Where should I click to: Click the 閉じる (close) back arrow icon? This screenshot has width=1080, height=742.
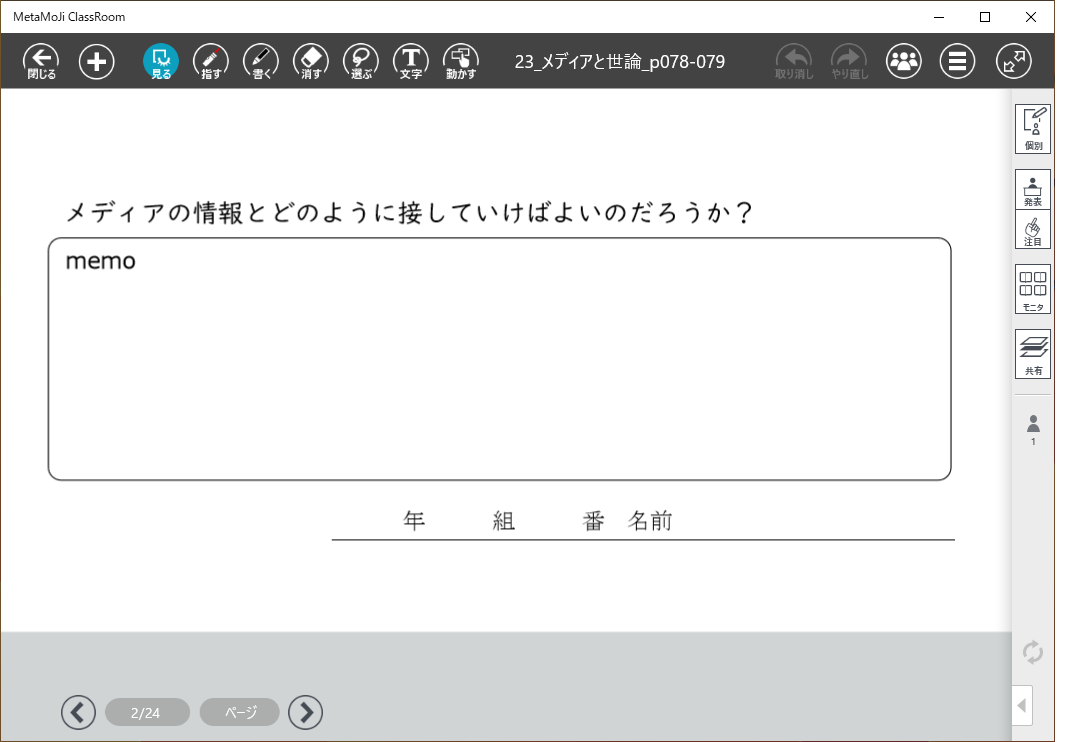pyautogui.click(x=41, y=62)
